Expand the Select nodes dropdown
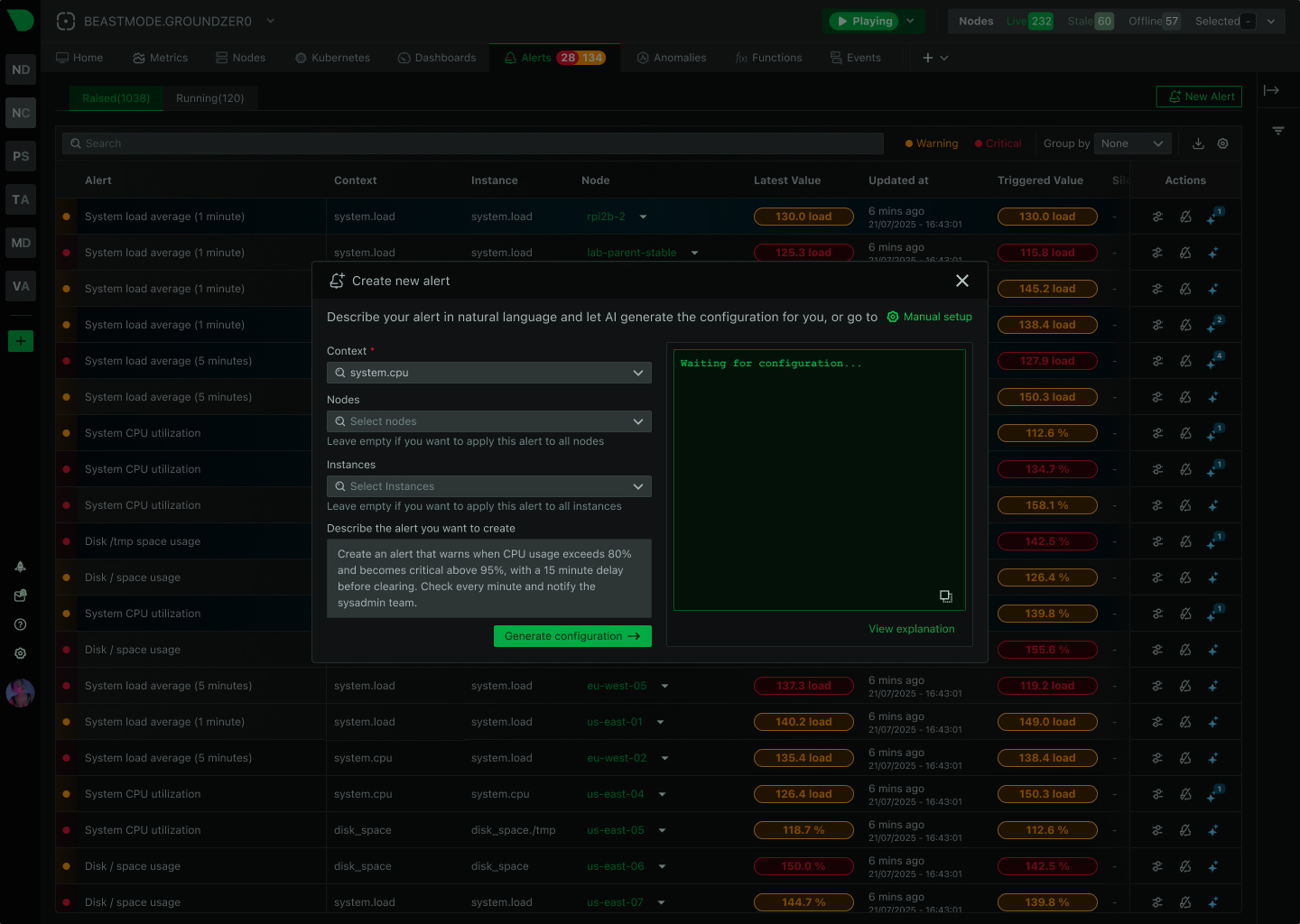This screenshot has height=924, width=1300. [x=488, y=421]
